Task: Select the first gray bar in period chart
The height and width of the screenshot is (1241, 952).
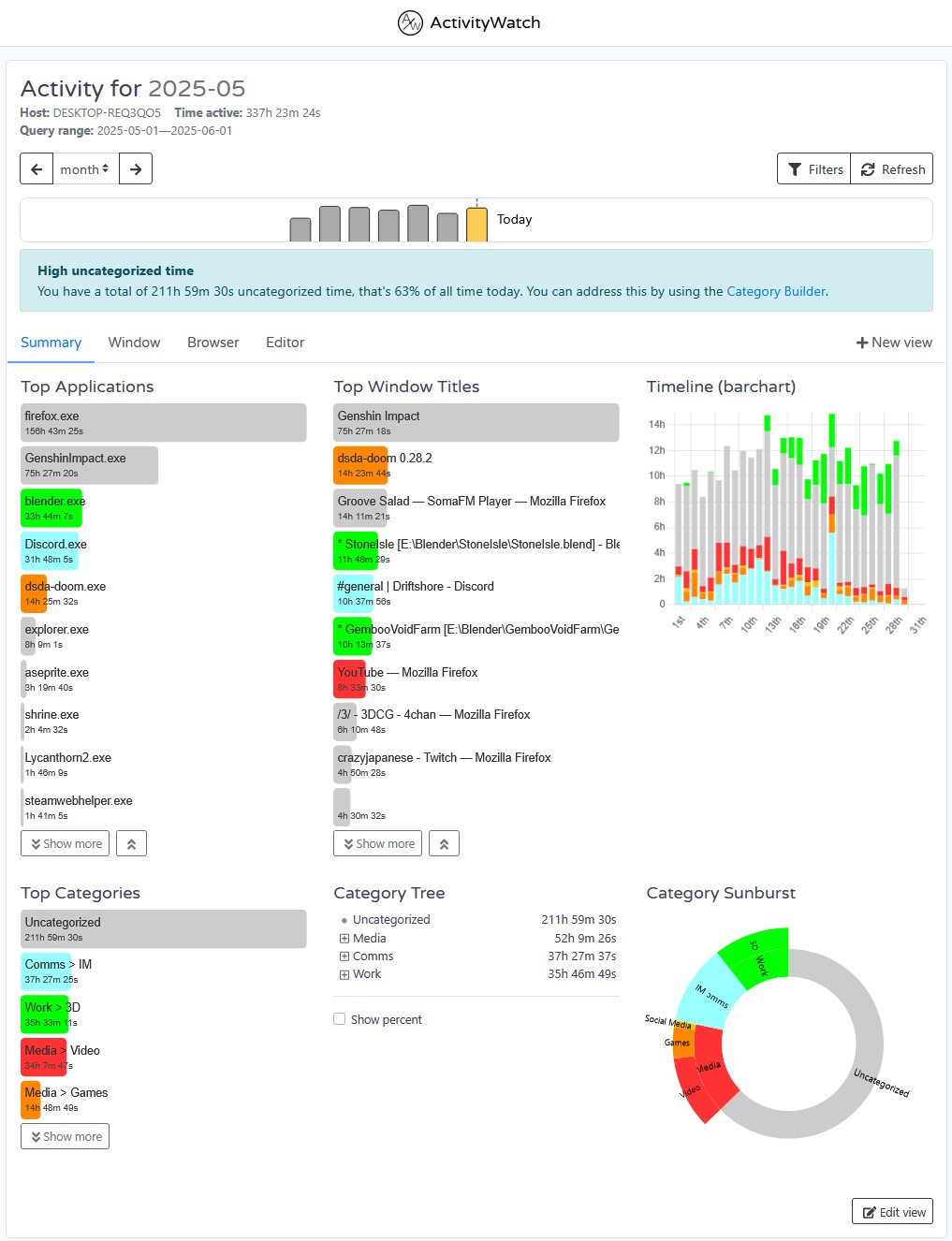Action: 300,229
